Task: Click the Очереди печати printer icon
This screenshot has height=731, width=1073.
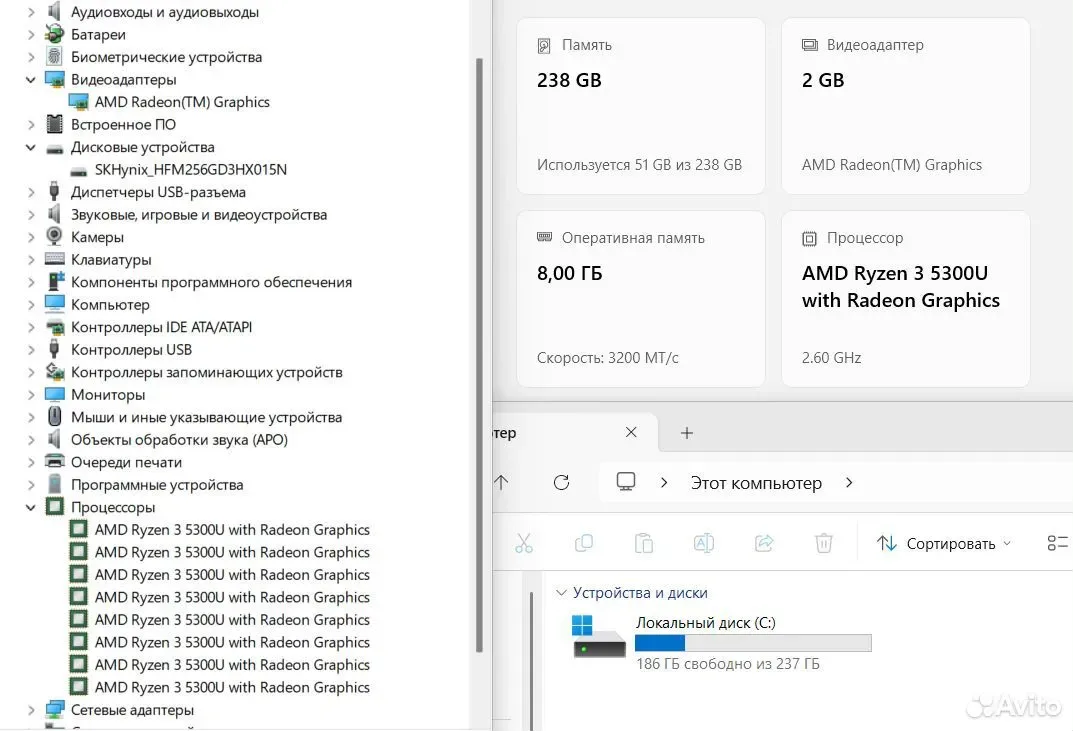Action: point(55,461)
